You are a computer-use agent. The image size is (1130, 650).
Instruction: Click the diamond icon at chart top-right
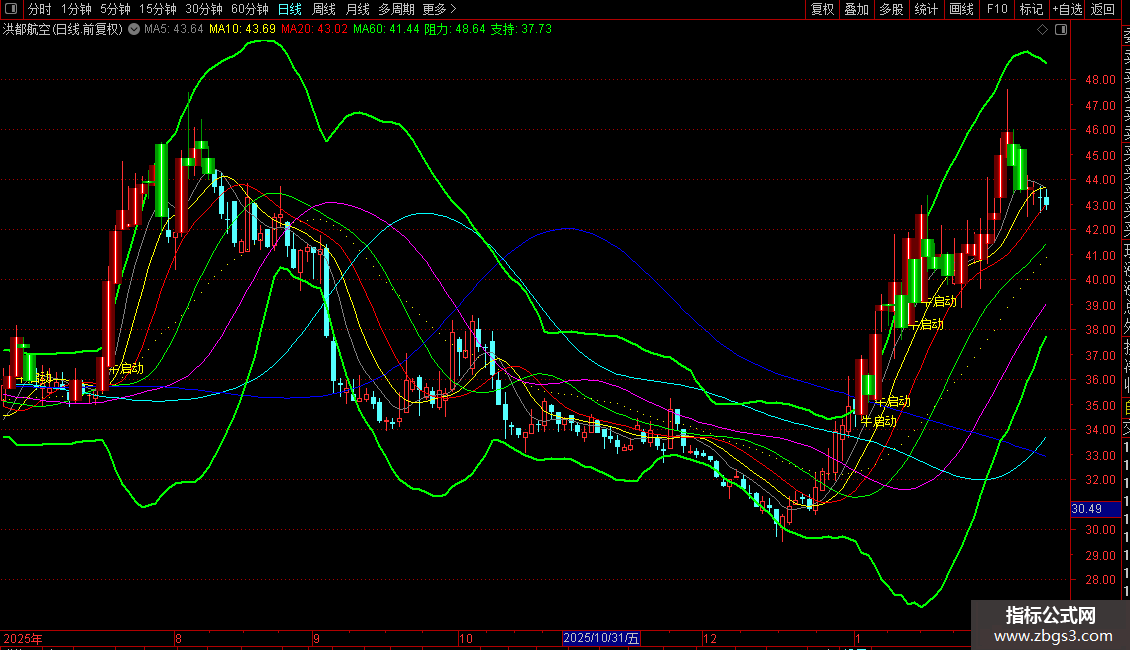(1043, 30)
